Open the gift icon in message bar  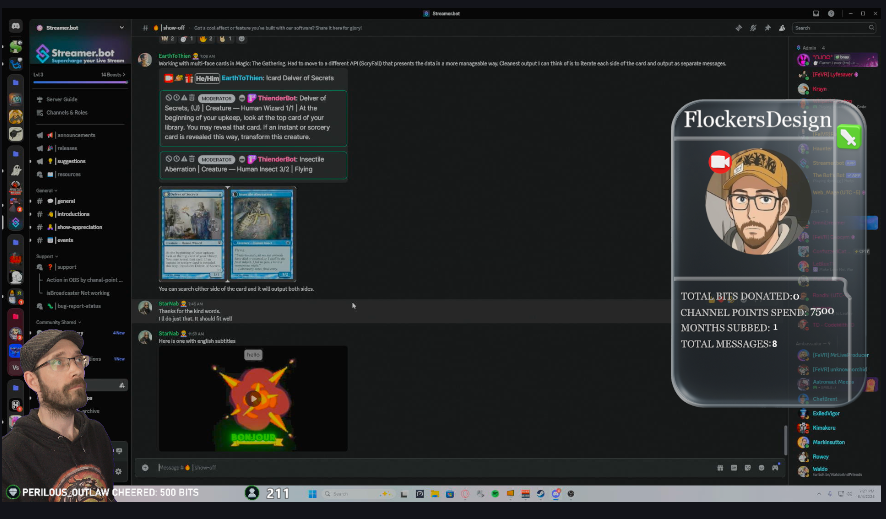[x=720, y=468]
